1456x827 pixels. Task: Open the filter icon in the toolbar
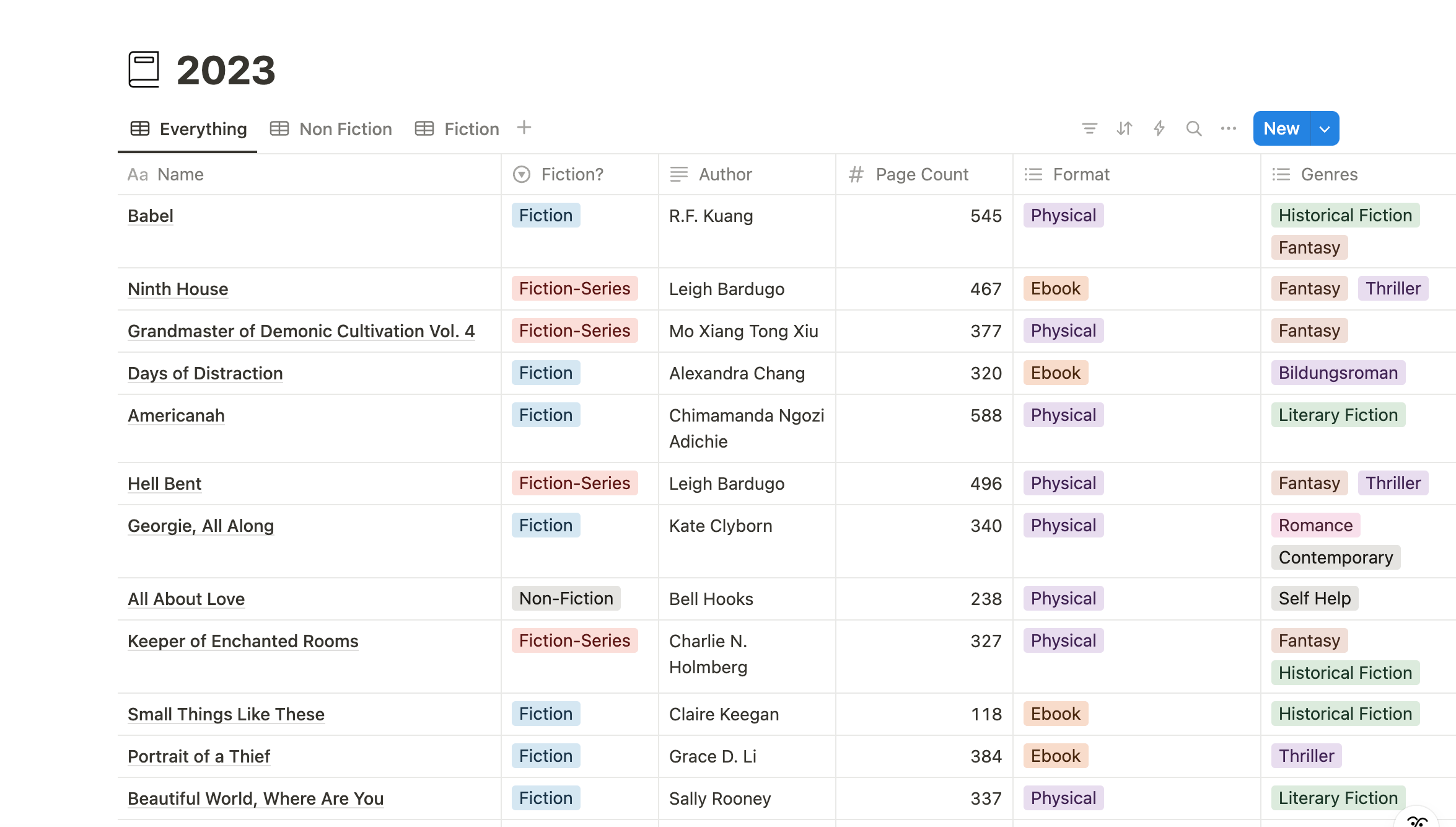point(1089,128)
